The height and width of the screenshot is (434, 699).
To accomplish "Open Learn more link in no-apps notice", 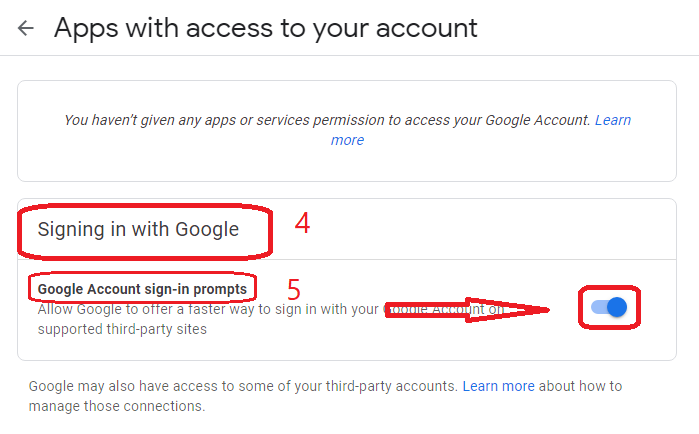I will 612,120.
